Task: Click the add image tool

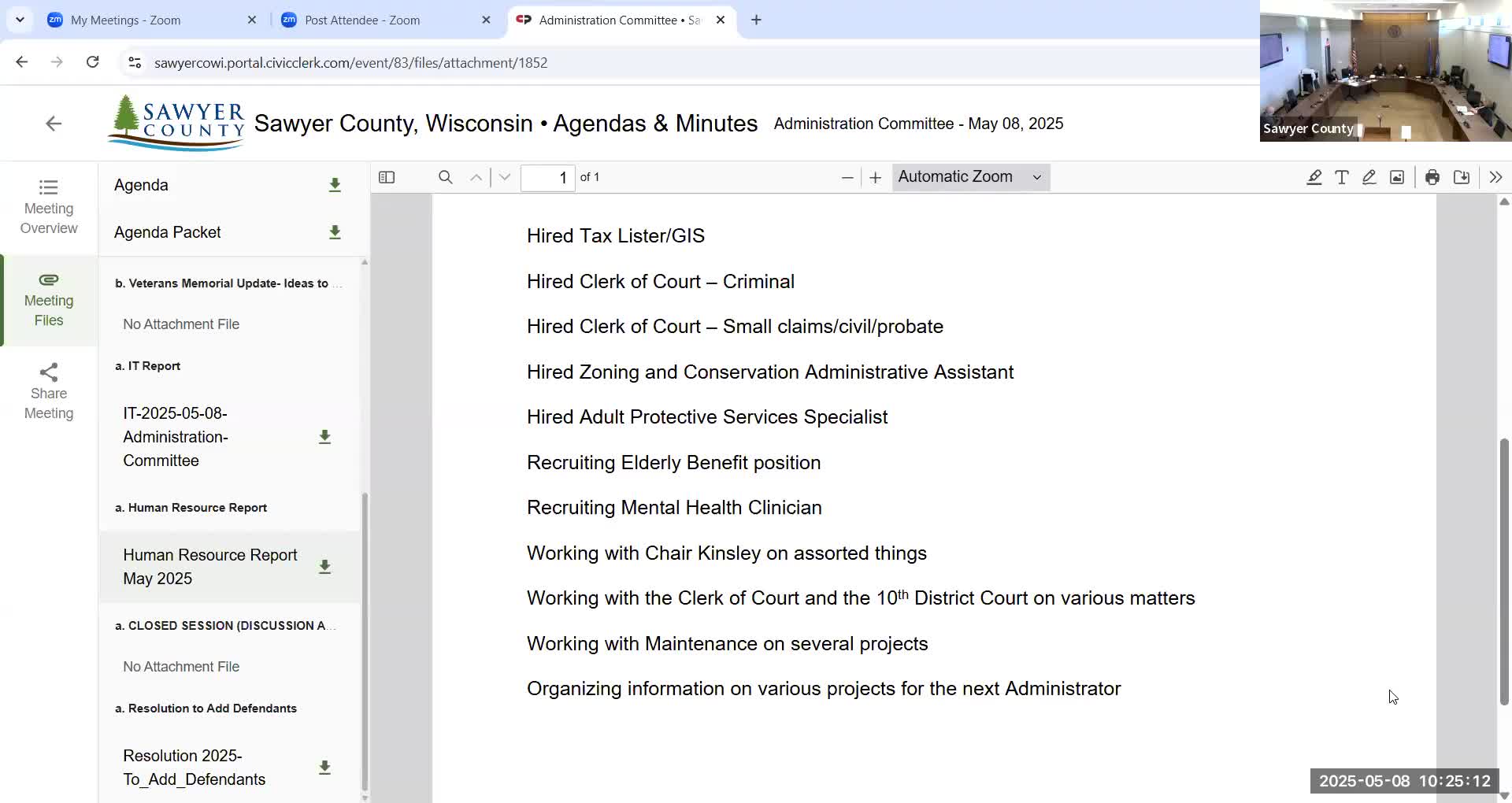Action: (1396, 177)
